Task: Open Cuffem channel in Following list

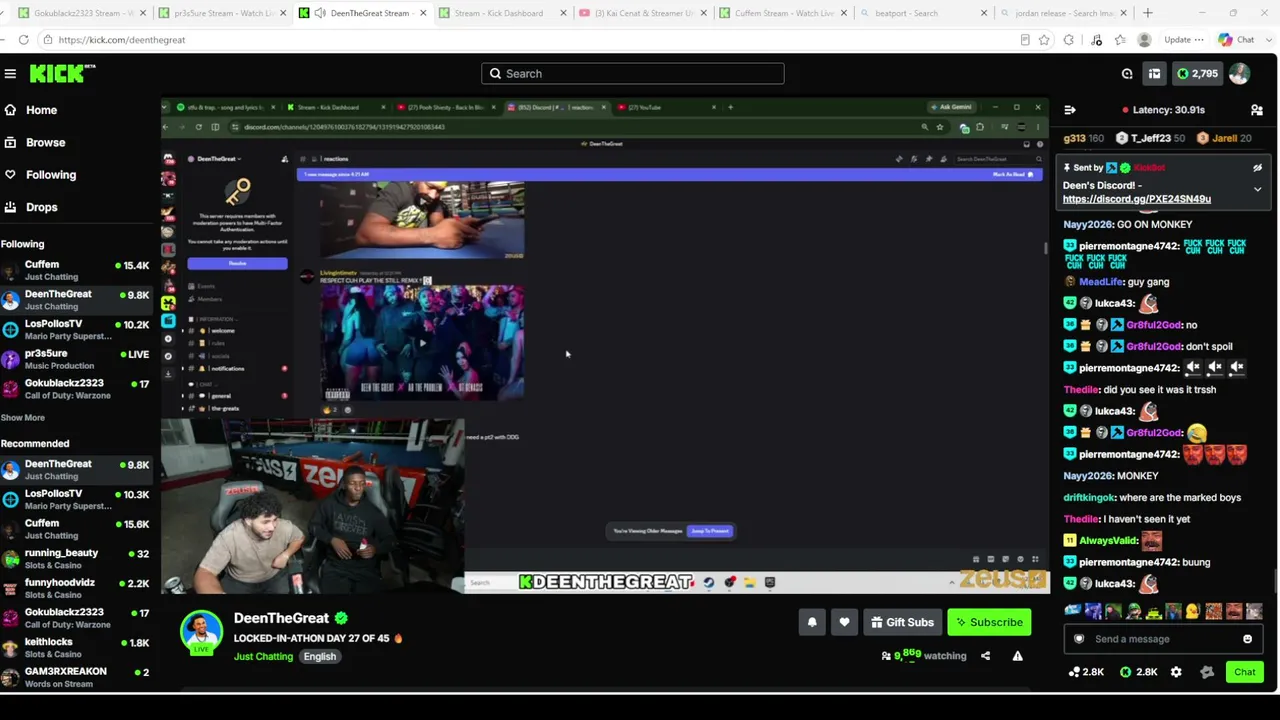Action: [76, 270]
